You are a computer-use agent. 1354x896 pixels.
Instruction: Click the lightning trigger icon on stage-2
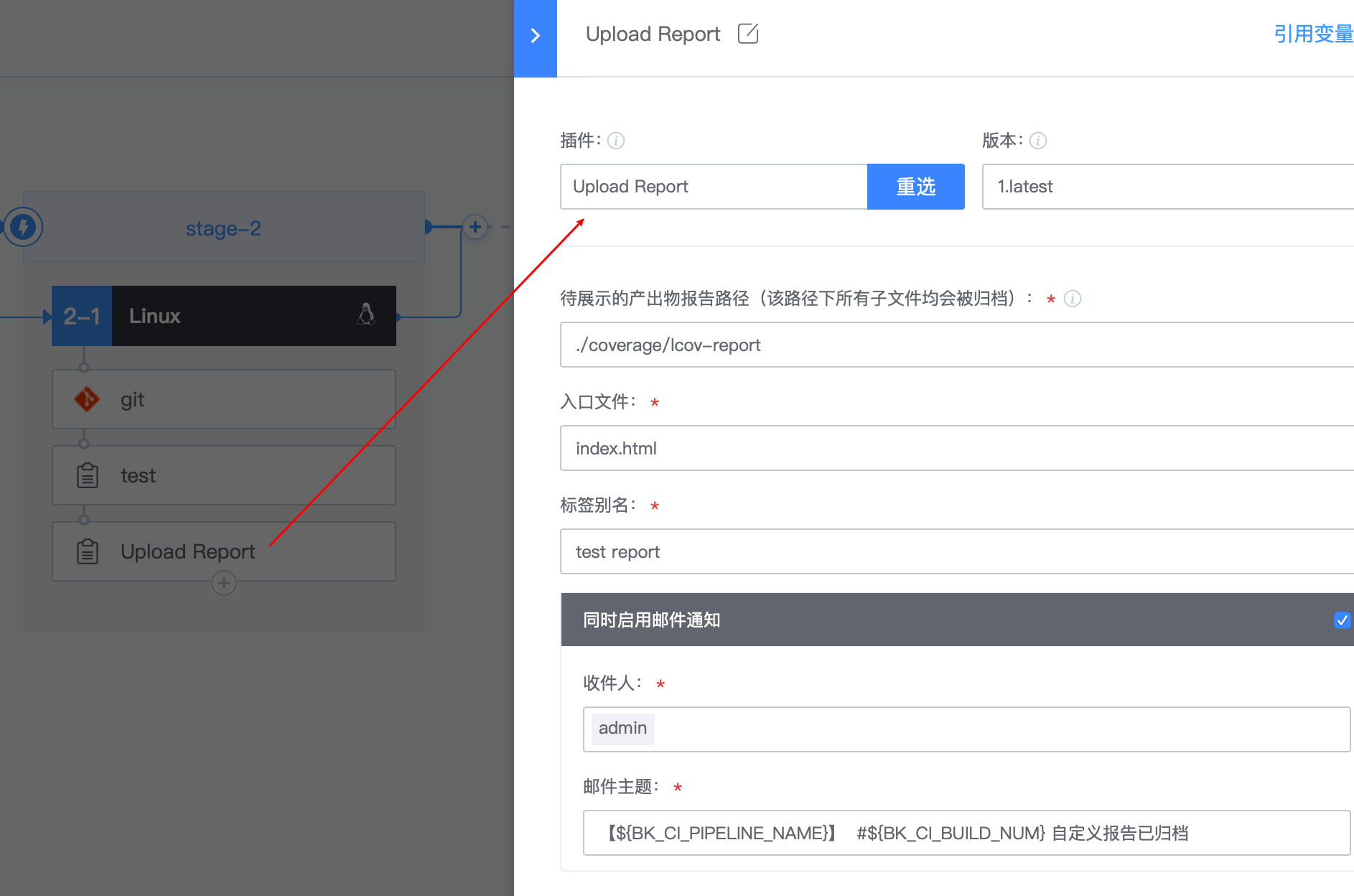[x=23, y=228]
